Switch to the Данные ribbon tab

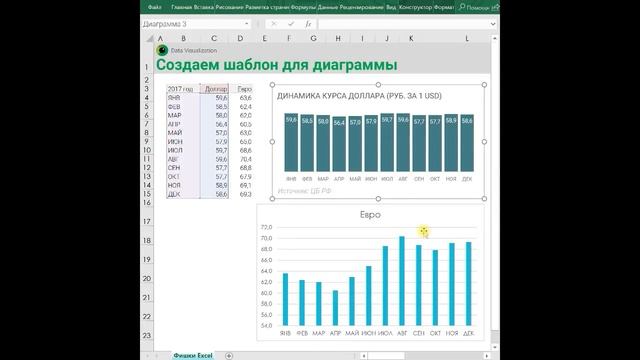coord(327,7)
